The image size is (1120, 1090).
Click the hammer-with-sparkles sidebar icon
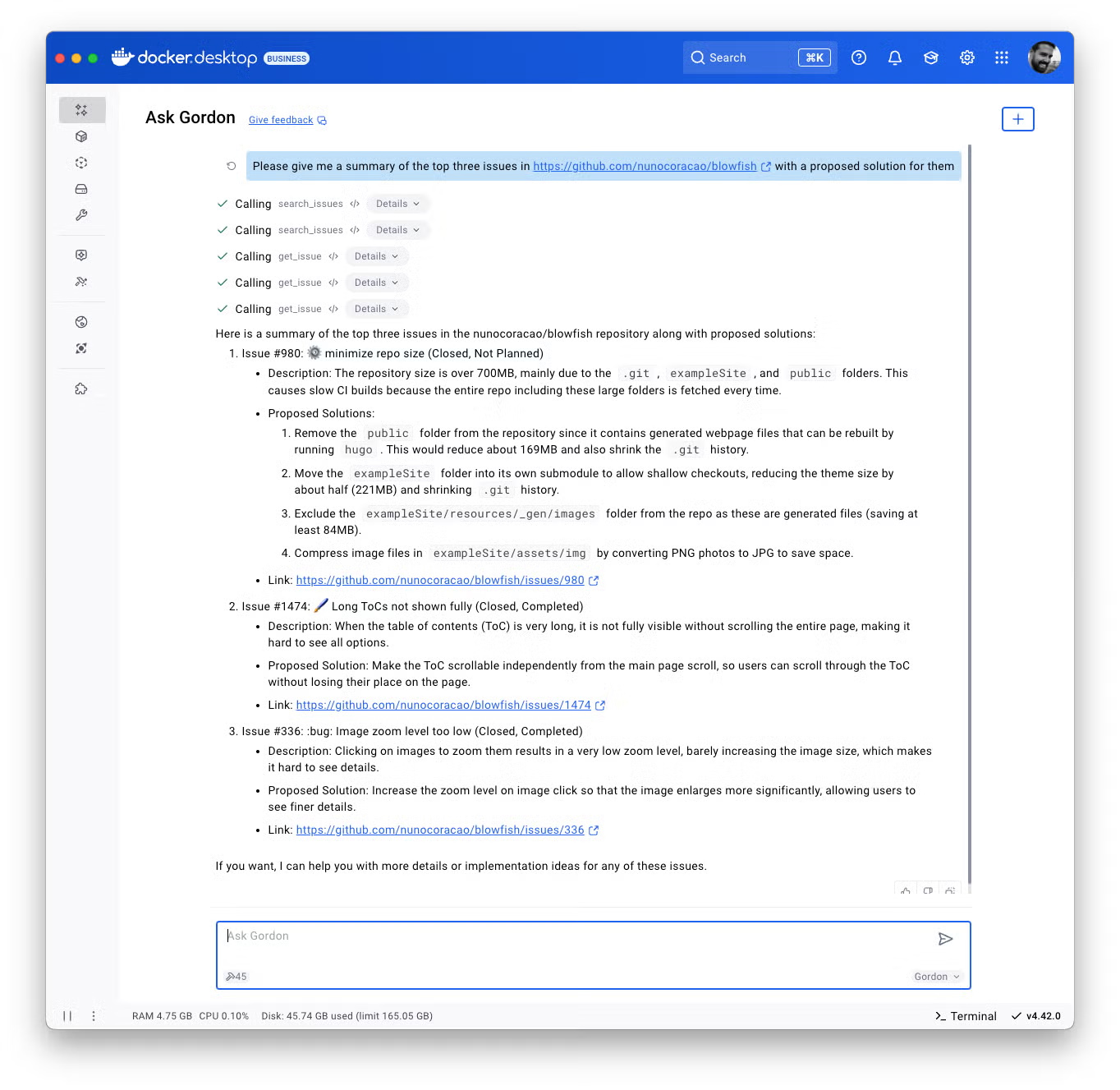81,282
